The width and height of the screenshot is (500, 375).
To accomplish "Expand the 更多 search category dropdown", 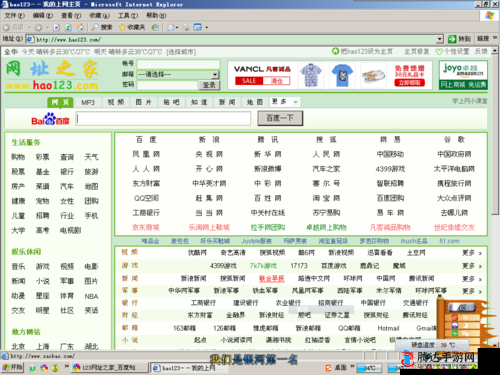I will (295, 102).
